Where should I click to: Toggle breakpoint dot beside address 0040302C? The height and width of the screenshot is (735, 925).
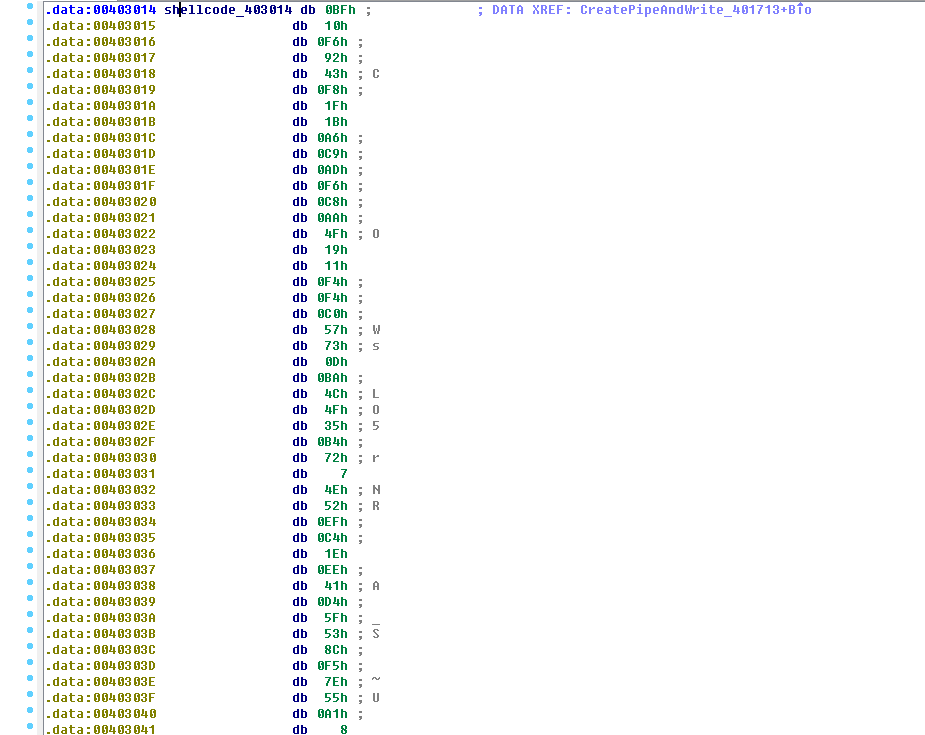(30, 390)
